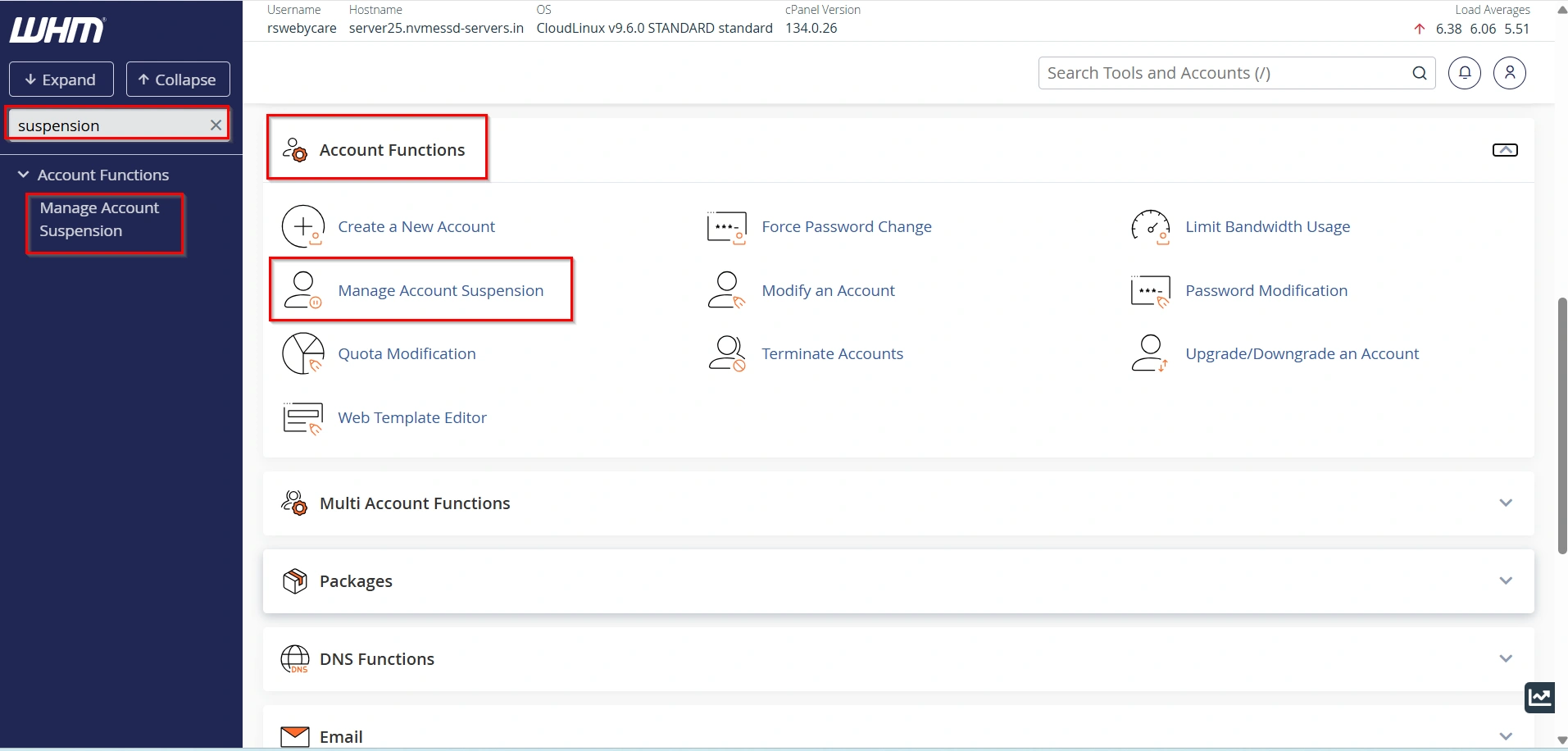Viewport: 1568px width, 751px height.
Task: Open Web Template Editor link
Action: tap(412, 418)
